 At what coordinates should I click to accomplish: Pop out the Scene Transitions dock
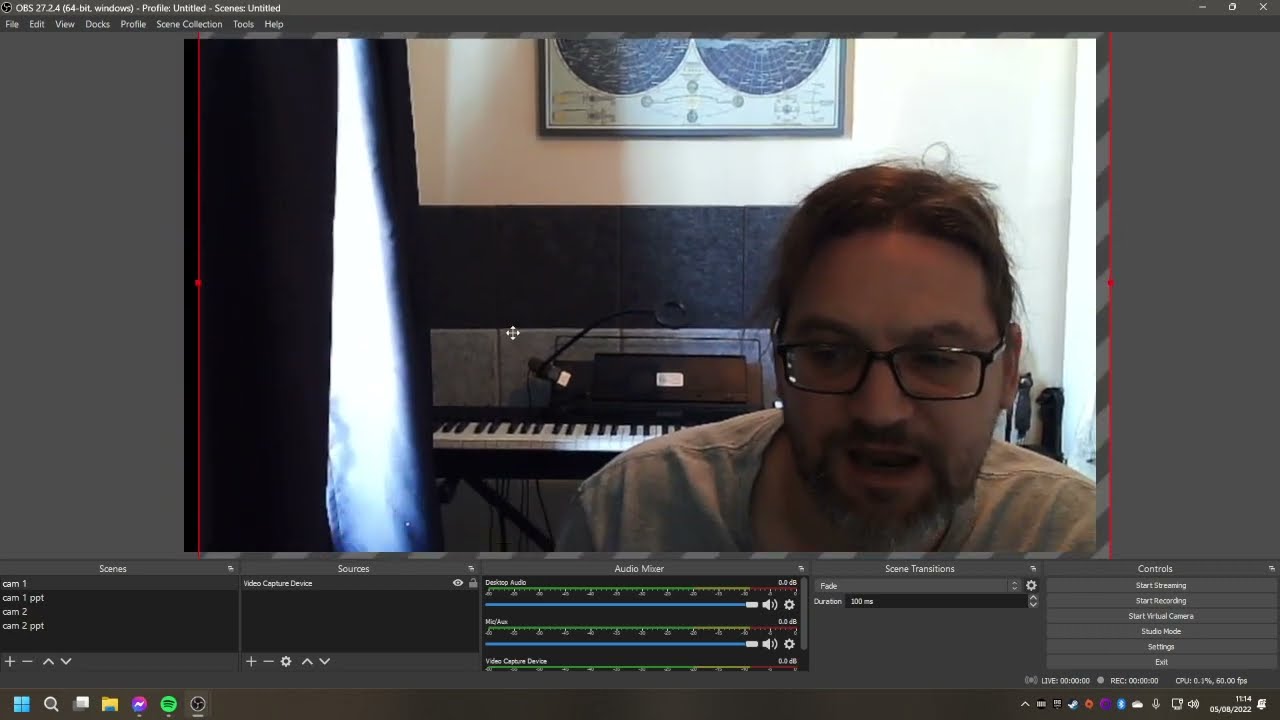tap(1033, 569)
